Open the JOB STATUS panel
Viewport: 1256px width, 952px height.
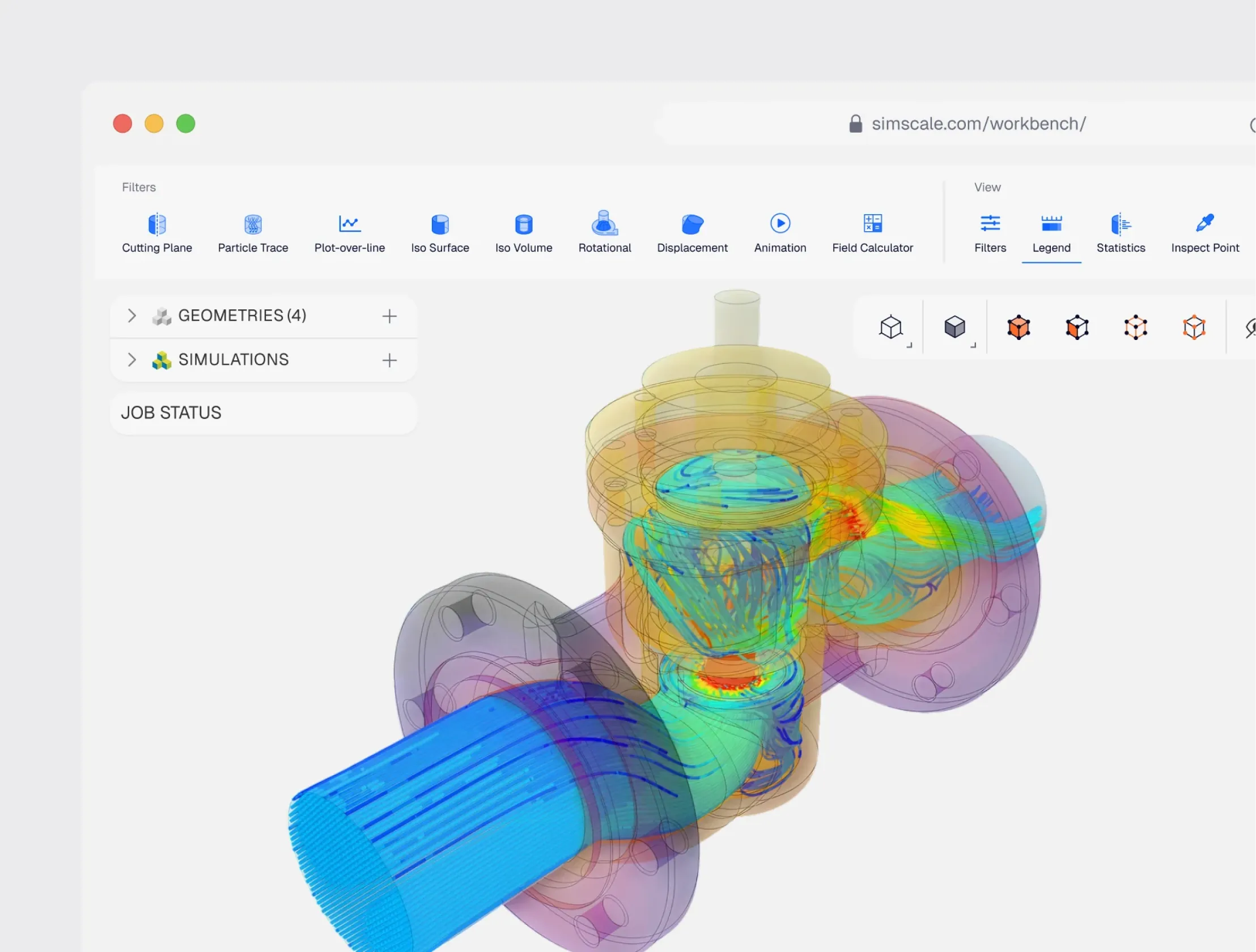coord(264,413)
